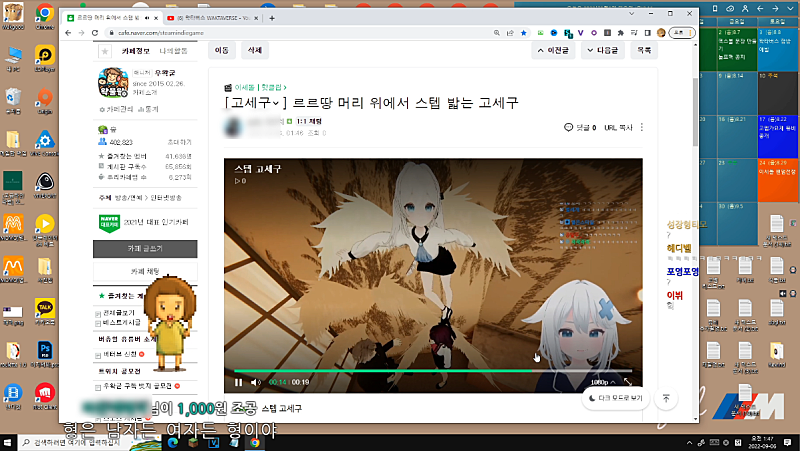Close the YouTube WAKTAVERSE tab

(x=257, y=18)
